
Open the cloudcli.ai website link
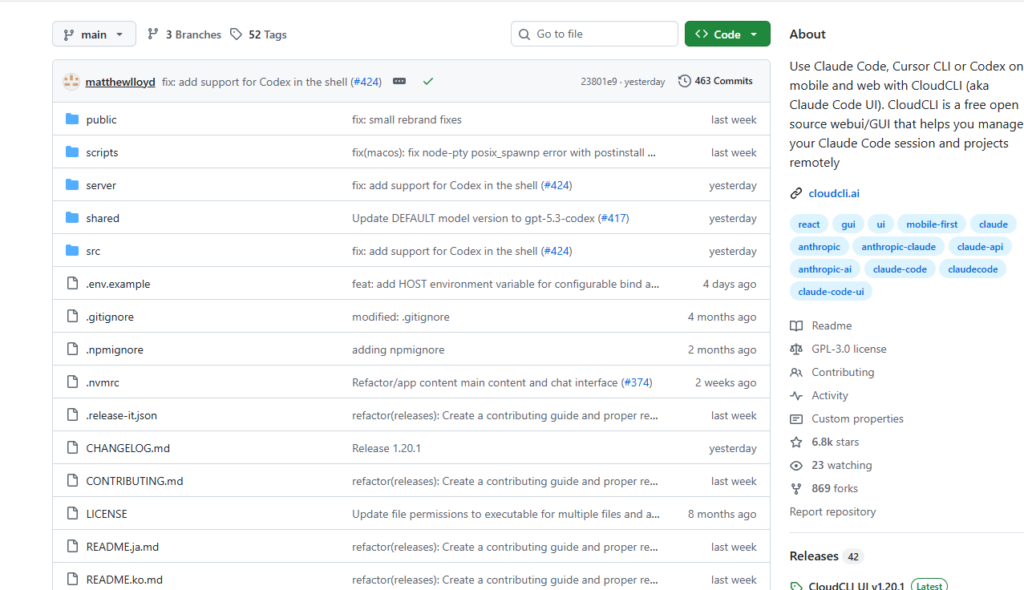(x=834, y=194)
